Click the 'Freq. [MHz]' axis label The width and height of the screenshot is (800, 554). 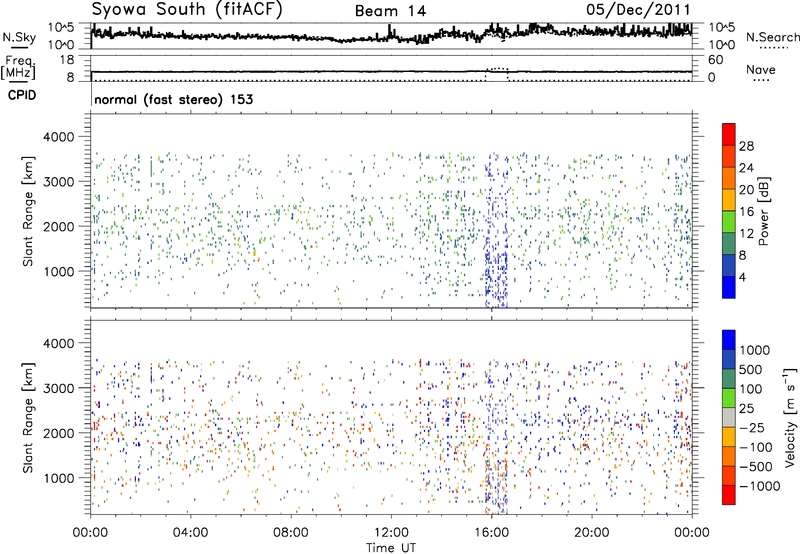point(19,67)
